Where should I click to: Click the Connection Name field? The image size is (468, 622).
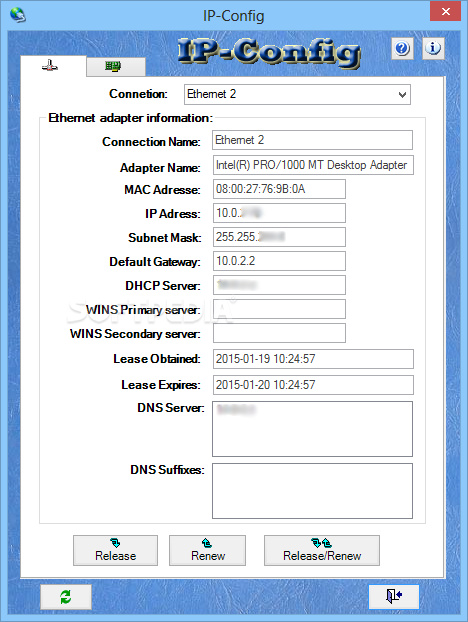(x=313, y=140)
